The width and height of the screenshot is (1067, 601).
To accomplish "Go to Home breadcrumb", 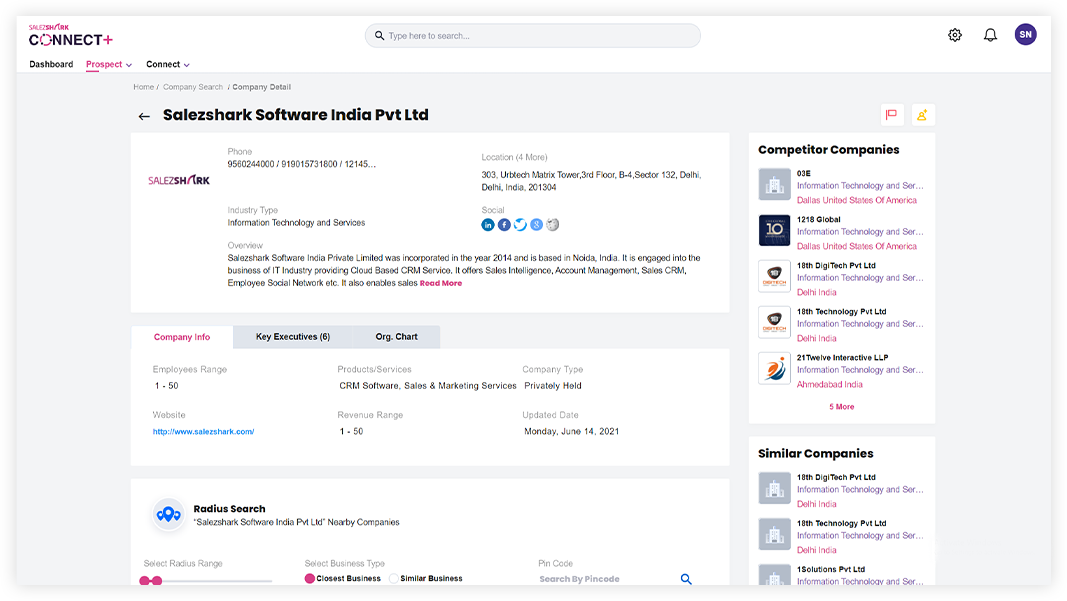I will point(144,87).
